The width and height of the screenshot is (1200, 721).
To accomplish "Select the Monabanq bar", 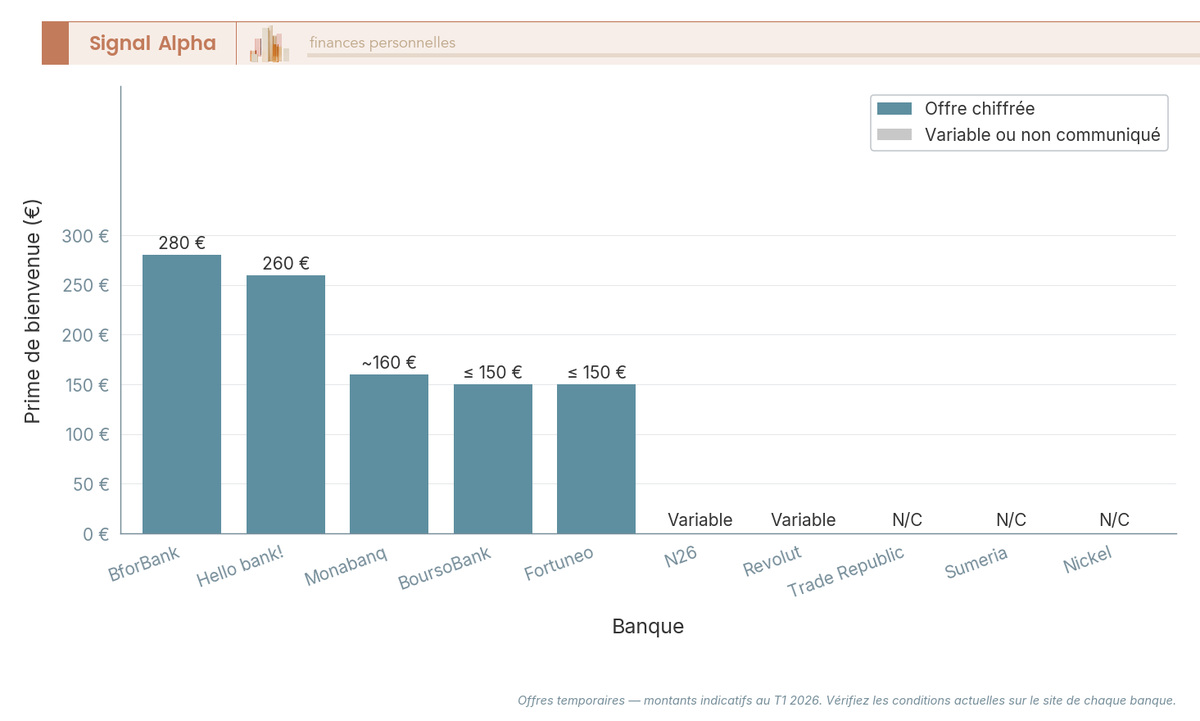I will coord(389,454).
